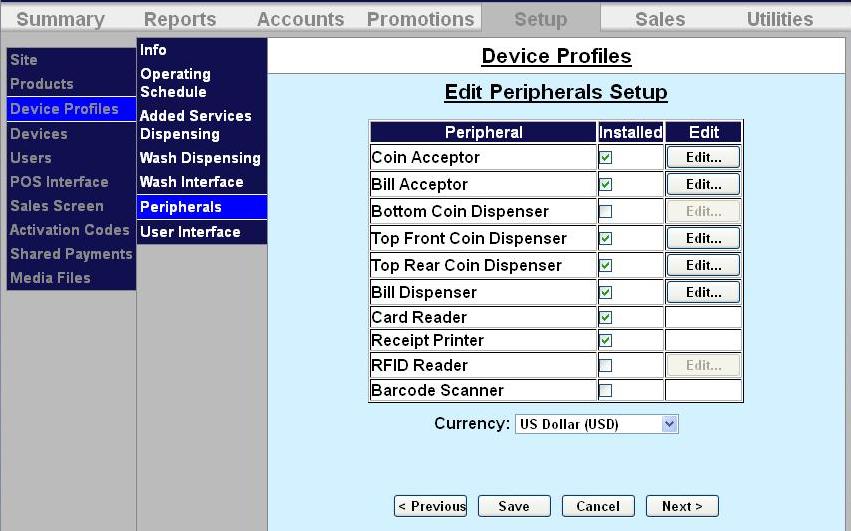
Task: Edit the Top Front Coin Dispenser
Action: 703,238
